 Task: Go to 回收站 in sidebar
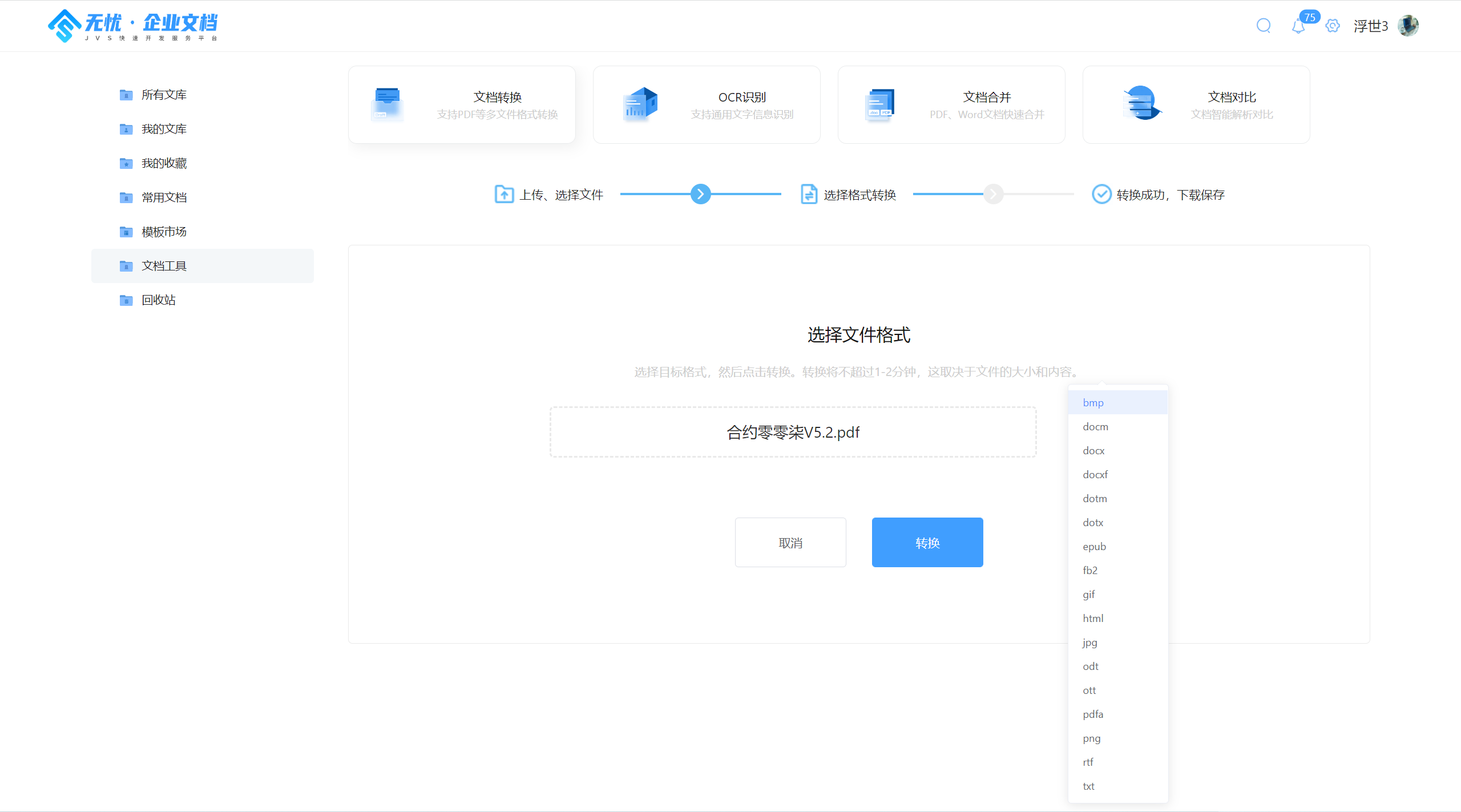tap(159, 300)
